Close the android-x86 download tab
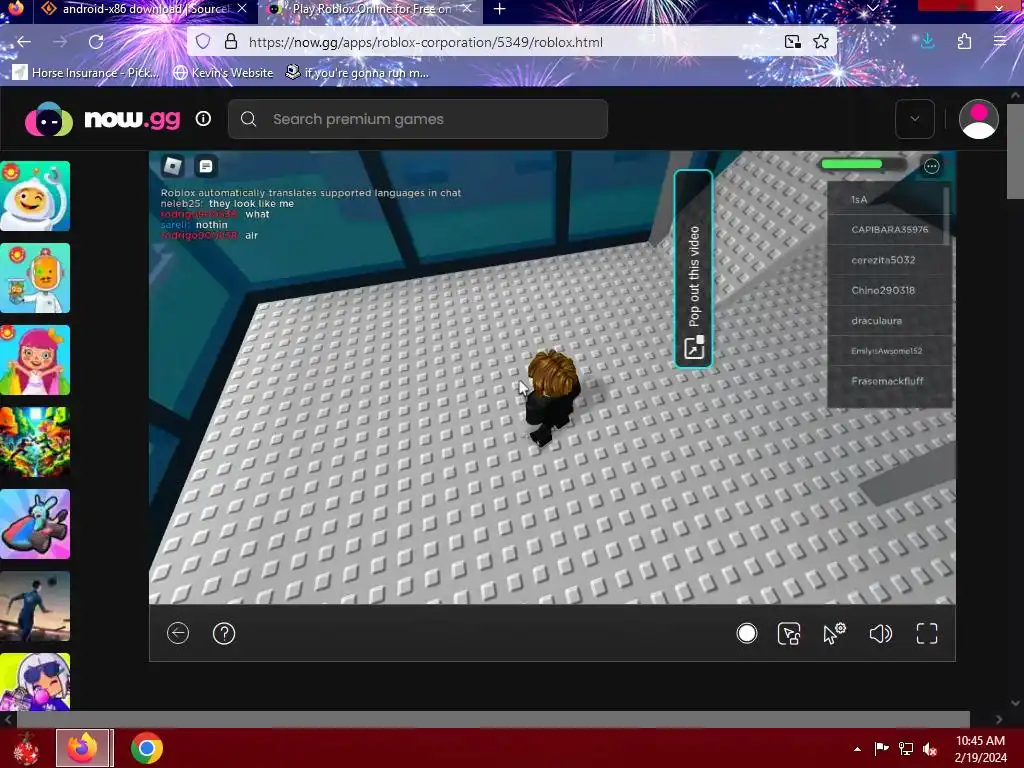Viewport: 1024px width, 768px height. 242,9
